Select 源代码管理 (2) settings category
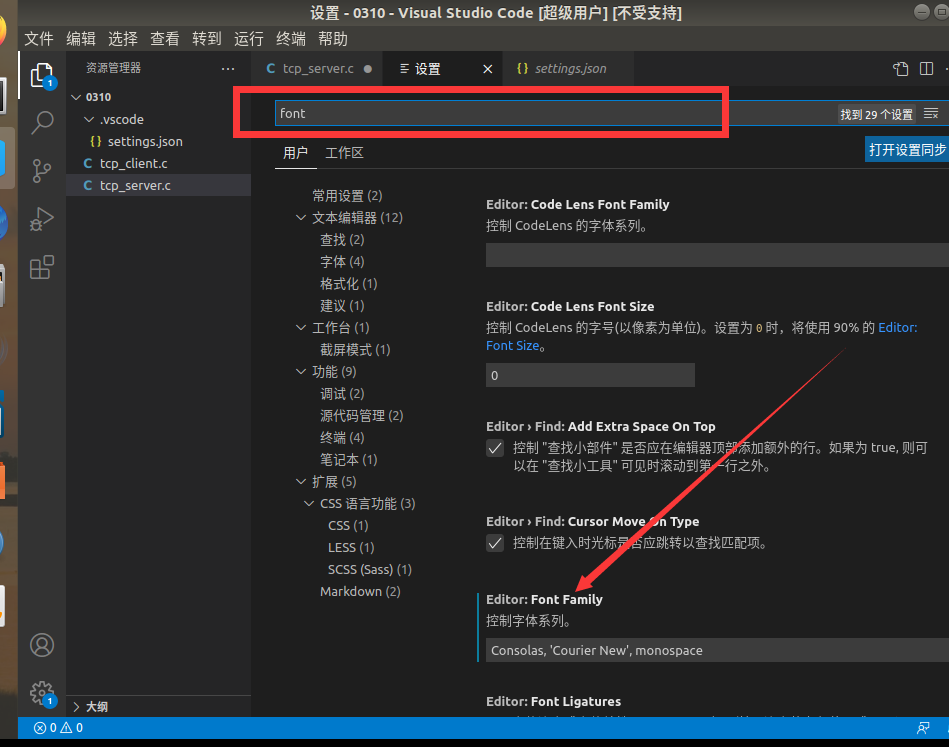949x747 pixels. pos(361,415)
